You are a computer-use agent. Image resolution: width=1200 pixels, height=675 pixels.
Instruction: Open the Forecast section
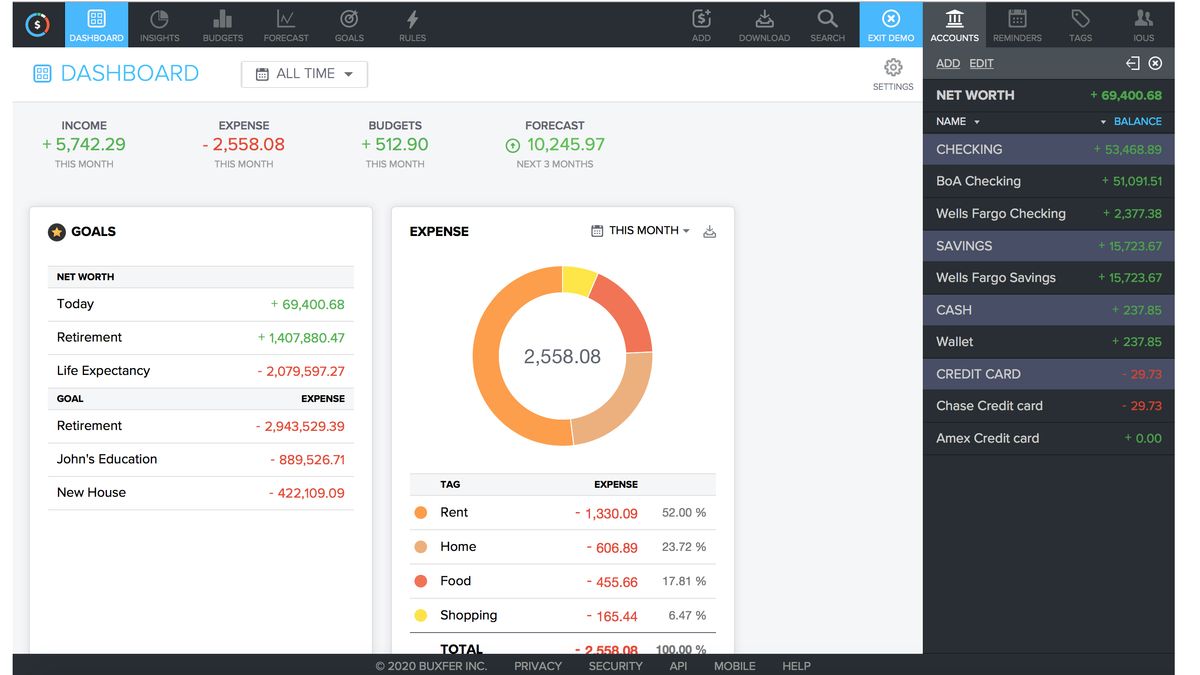(286, 24)
